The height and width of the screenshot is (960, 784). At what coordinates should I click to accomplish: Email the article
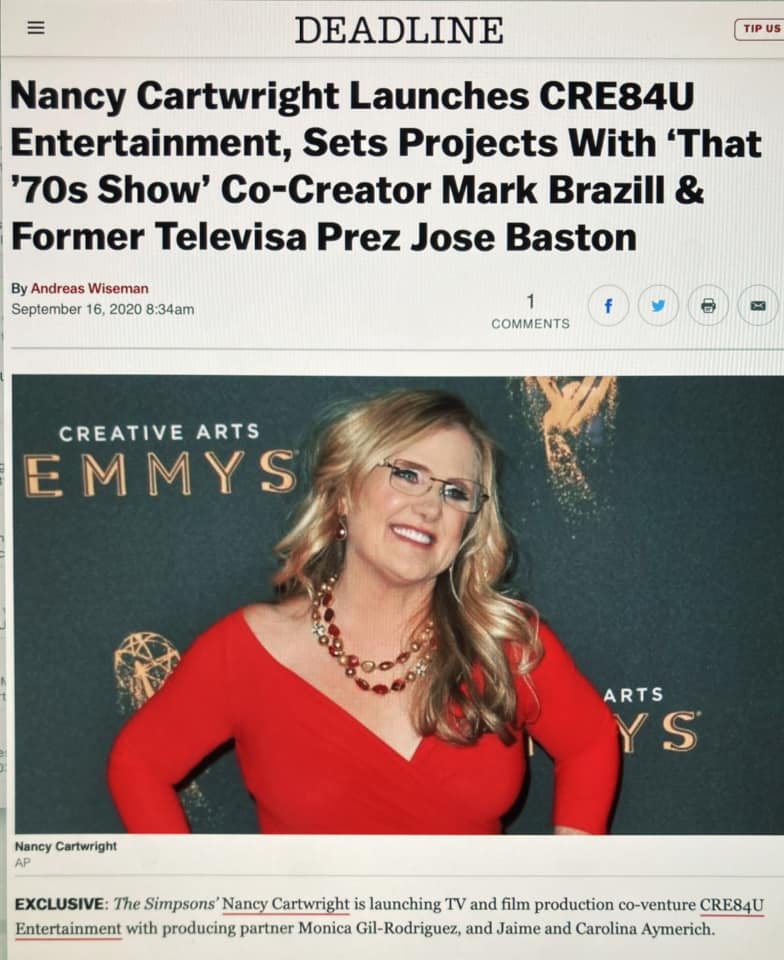758,305
